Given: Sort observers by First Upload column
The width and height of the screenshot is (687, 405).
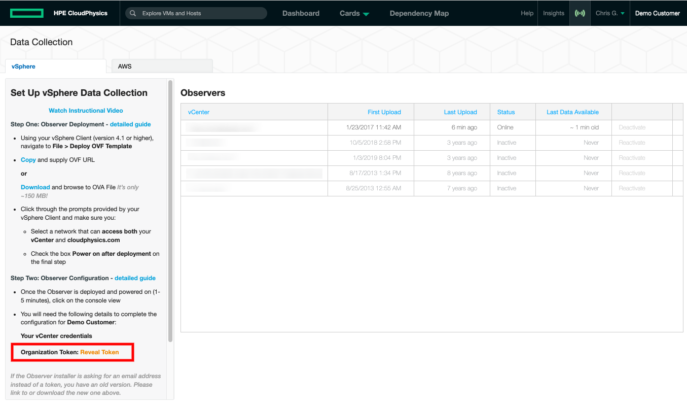Looking at the screenshot, I should [x=385, y=112].
